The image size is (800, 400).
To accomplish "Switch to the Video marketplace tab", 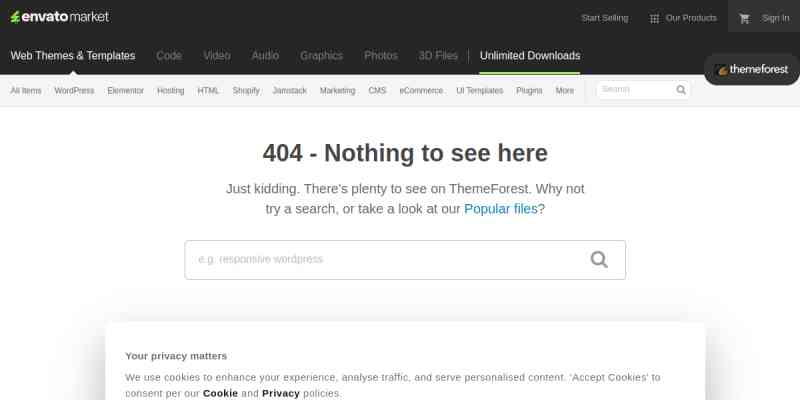I will pyautogui.click(x=217, y=56).
